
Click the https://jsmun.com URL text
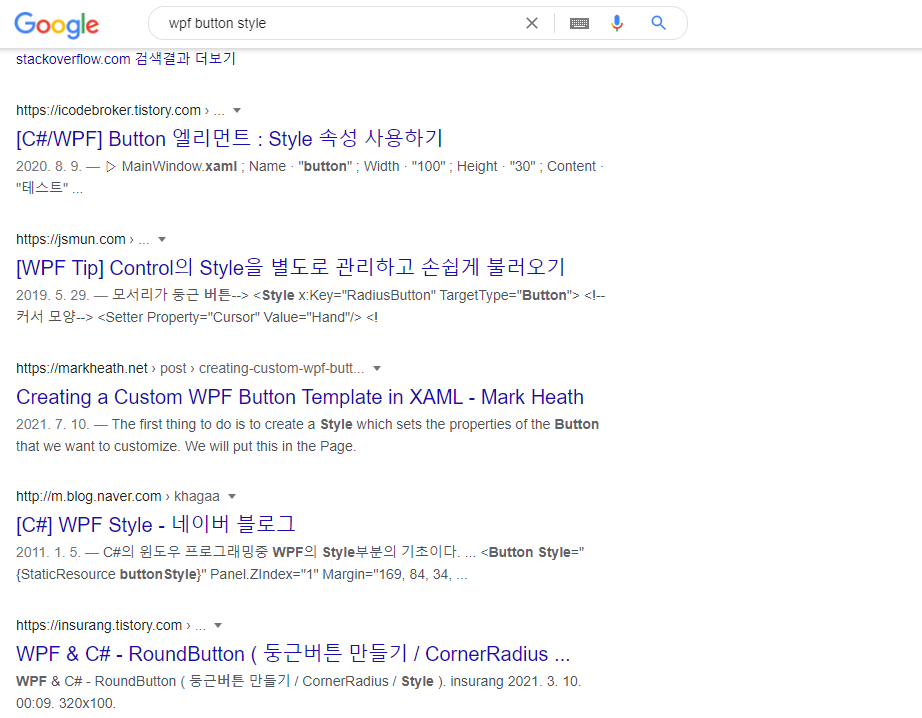71,239
